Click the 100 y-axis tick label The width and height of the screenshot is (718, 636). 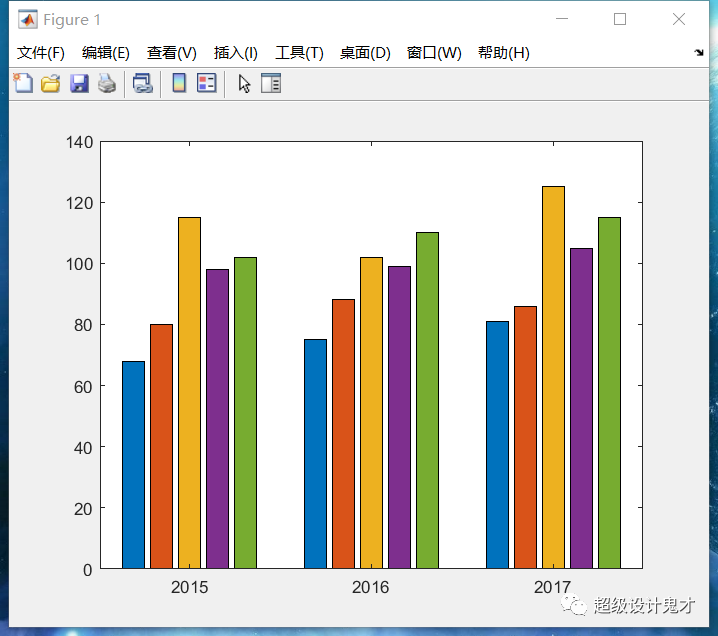(x=80, y=264)
